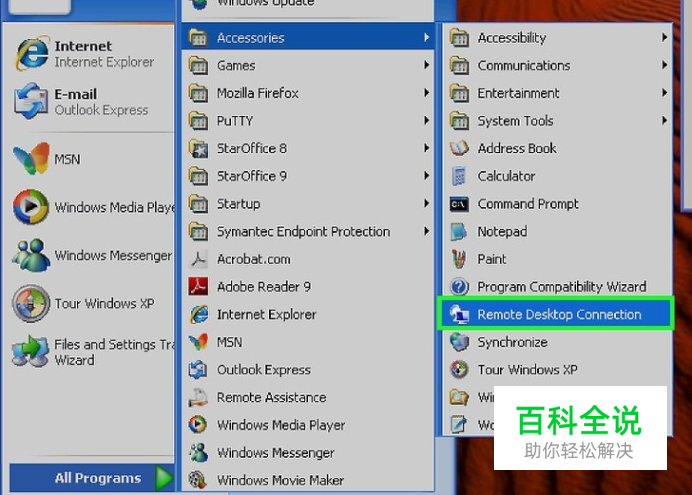Expand the Mozilla Firefox submenu arrow

click(x=426, y=93)
